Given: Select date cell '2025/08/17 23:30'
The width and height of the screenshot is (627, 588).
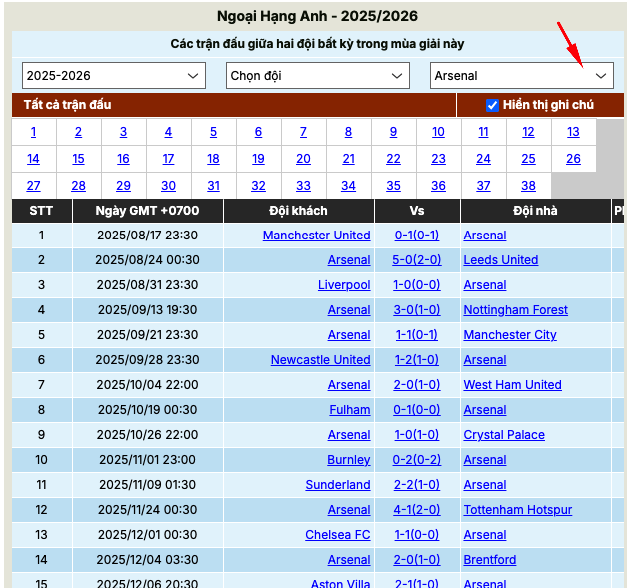Looking at the screenshot, I should point(147,235).
